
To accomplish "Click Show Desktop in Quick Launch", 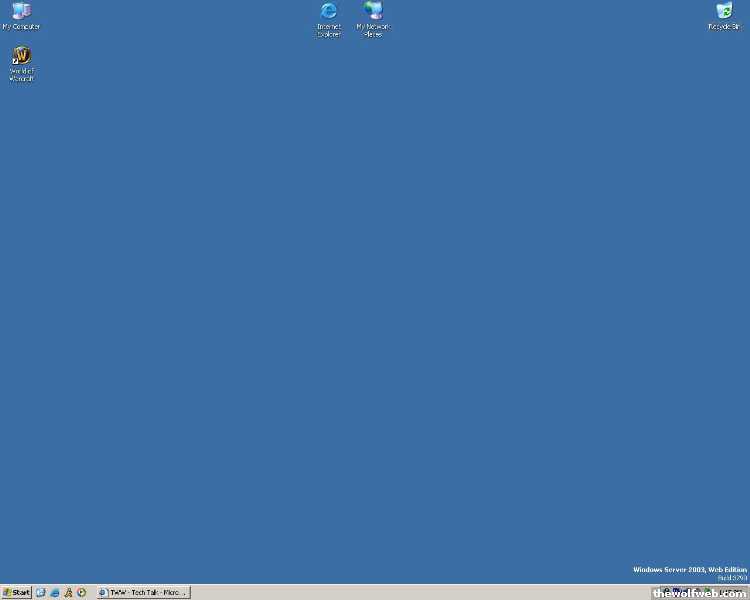I will point(41,592).
